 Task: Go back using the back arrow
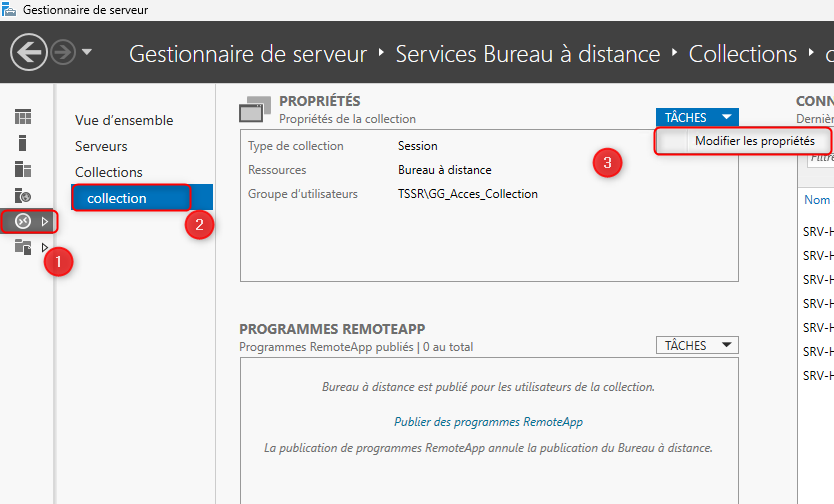coord(31,52)
